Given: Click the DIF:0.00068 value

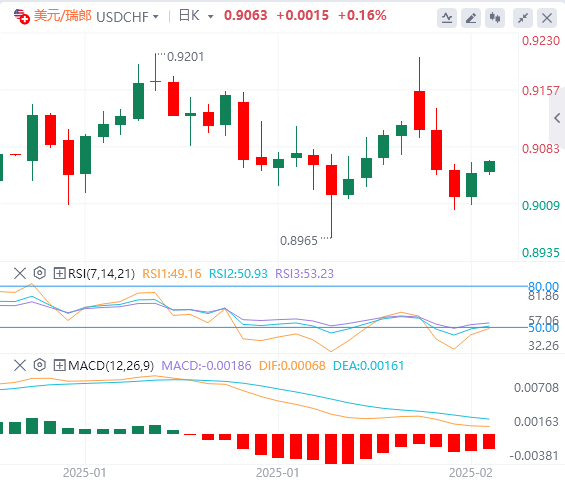Looking at the screenshot, I should pyautogui.click(x=292, y=366).
